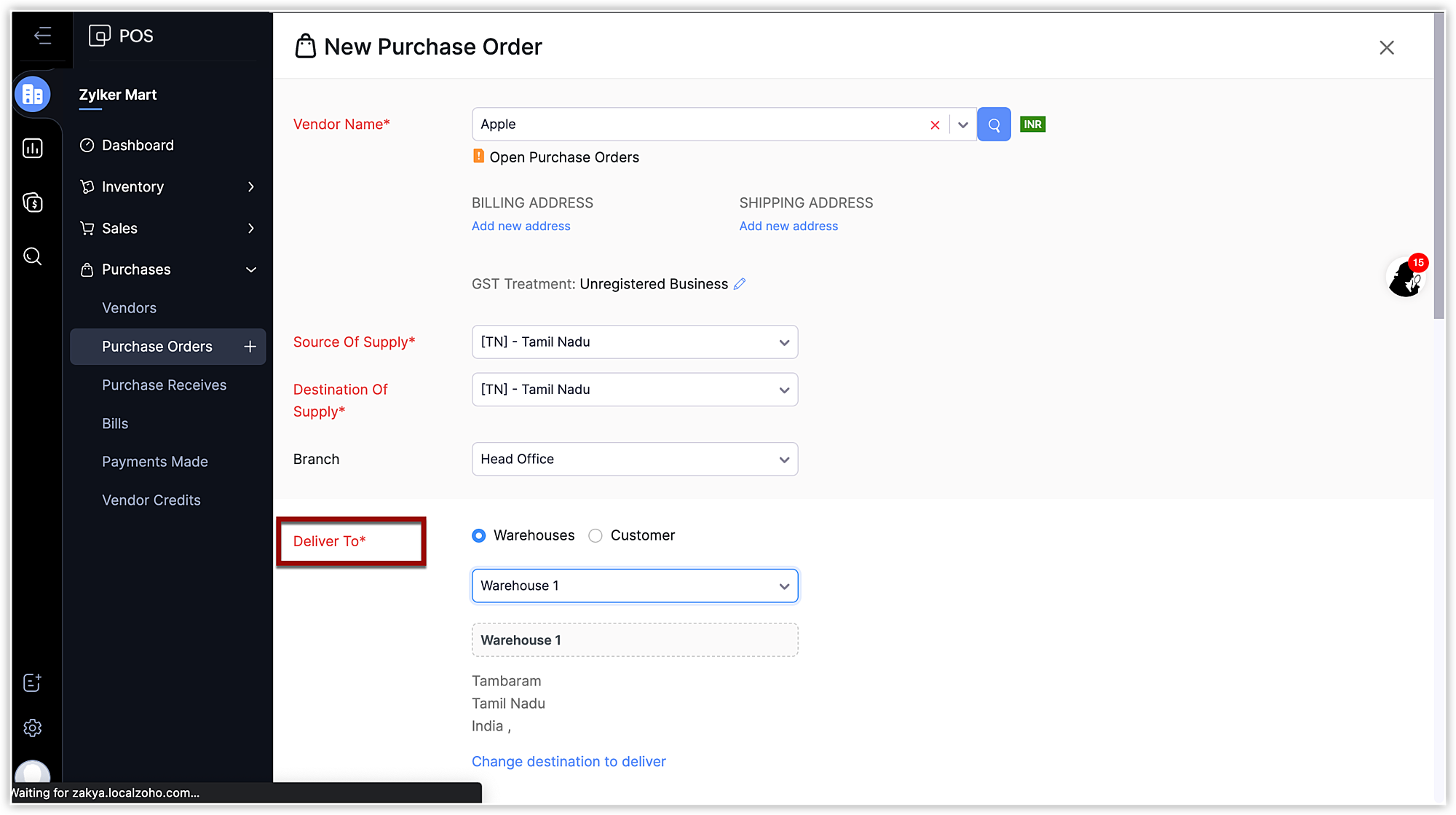
Task: Select the Customer radio option
Action: coord(596,536)
